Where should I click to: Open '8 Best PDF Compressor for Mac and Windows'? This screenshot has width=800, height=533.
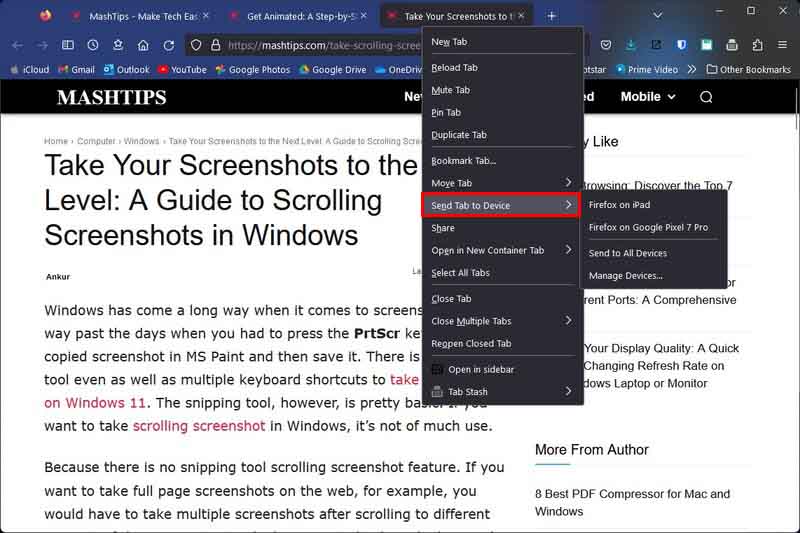[633, 502]
